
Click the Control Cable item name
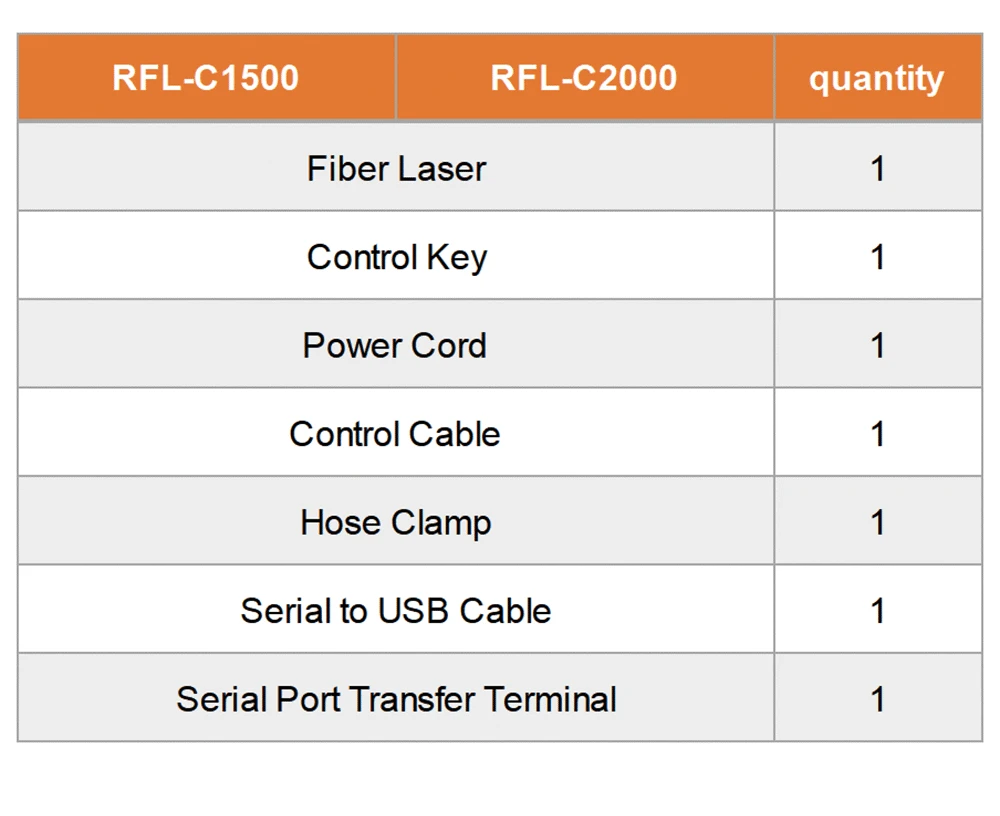coord(395,434)
